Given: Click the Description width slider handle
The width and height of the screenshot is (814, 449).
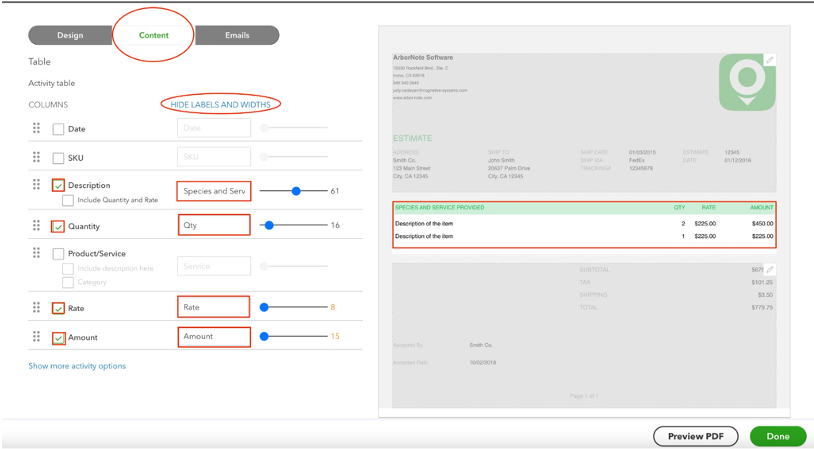Looking at the screenshot, I should click(296, 191).
